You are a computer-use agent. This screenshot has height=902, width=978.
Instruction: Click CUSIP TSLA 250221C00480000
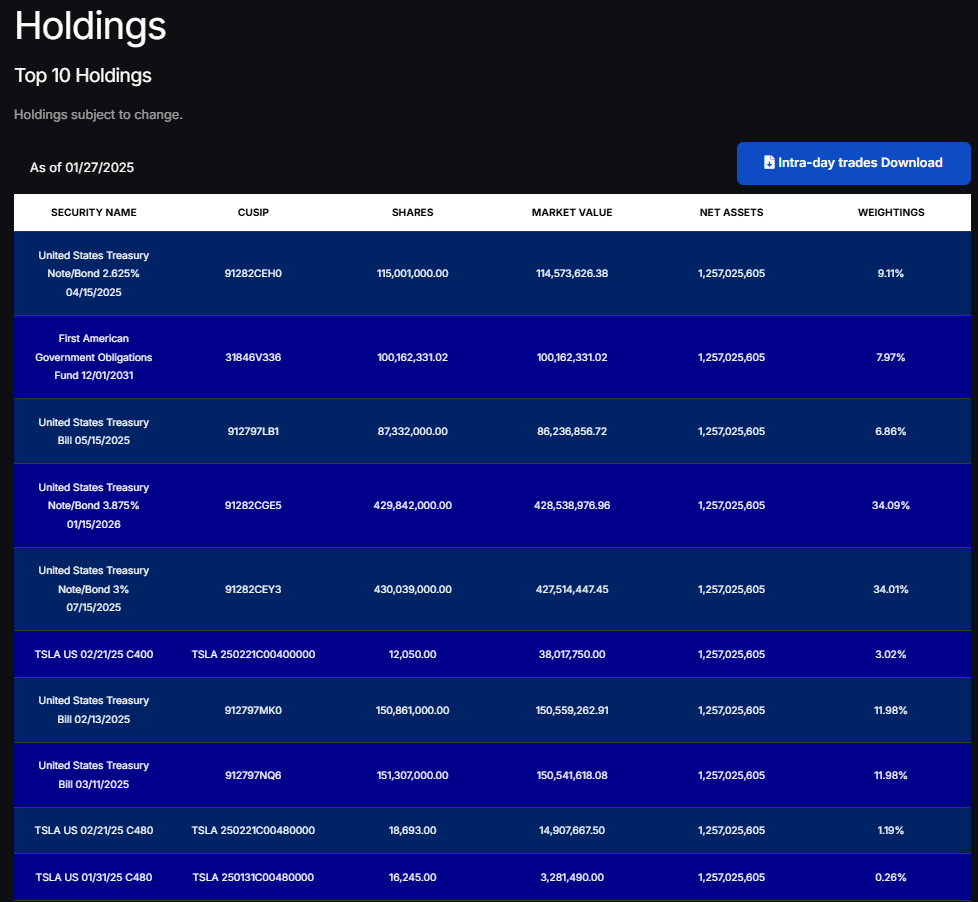coord(253,830)
